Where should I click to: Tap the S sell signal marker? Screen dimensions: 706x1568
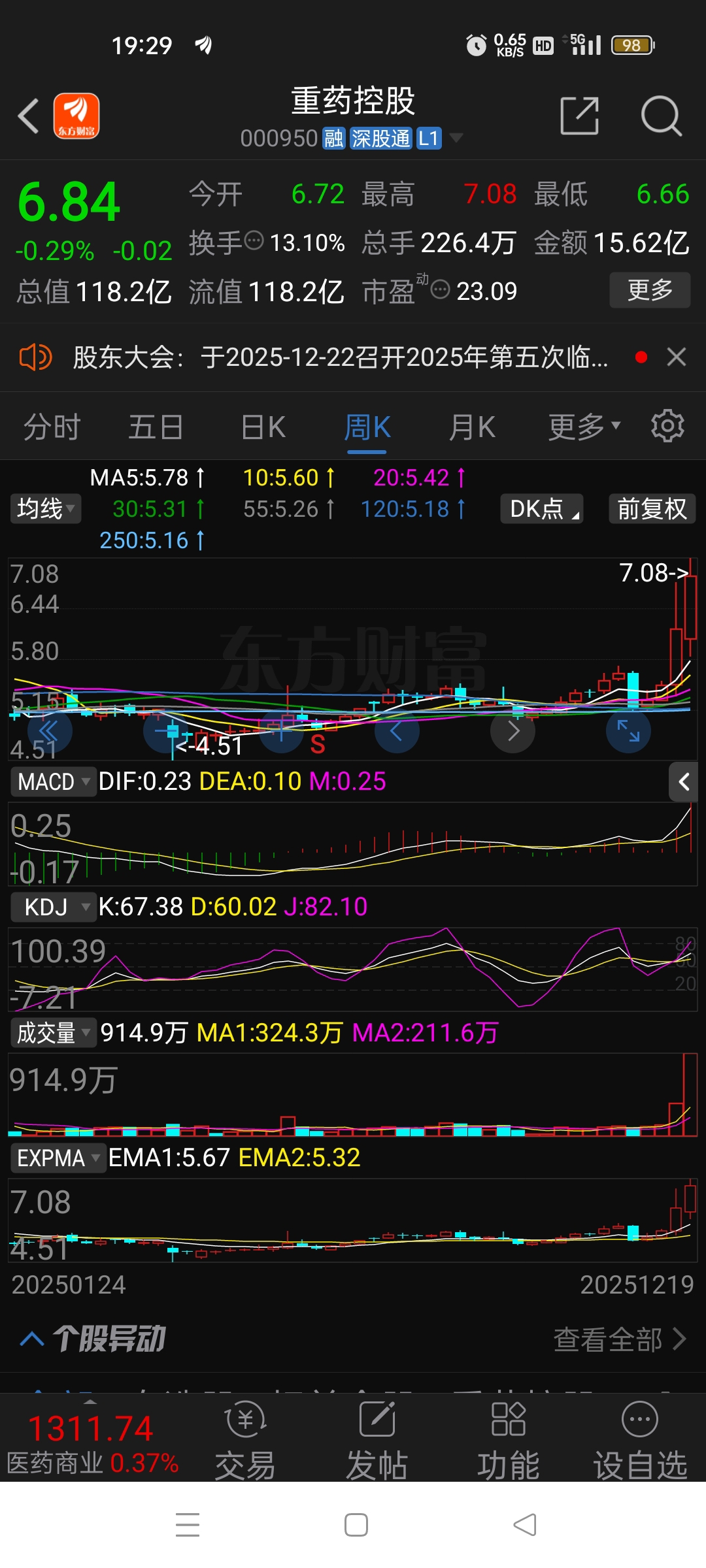[318, 744]
